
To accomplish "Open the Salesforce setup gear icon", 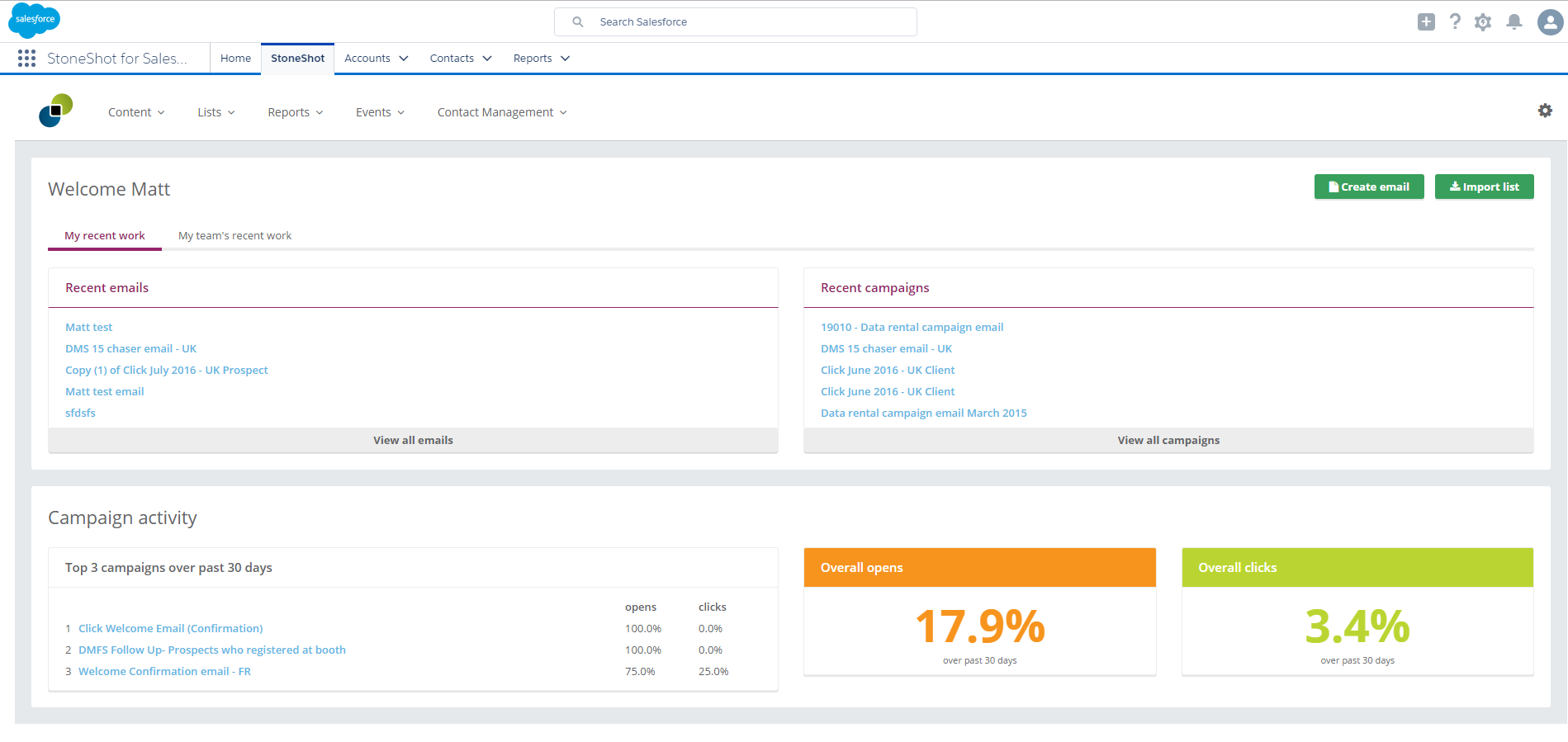I will pyautogui.click(x=1483, y=22).
